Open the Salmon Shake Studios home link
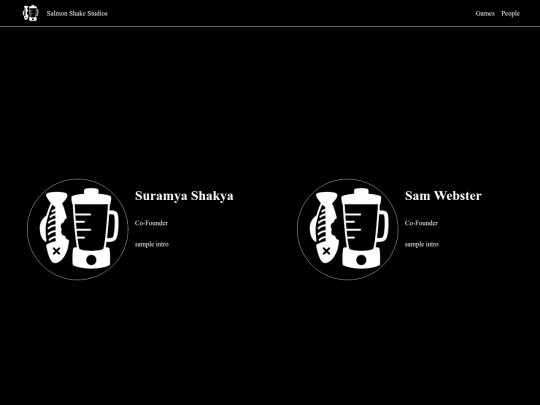This screenshot has height=405, width=540. pos(77,13)
